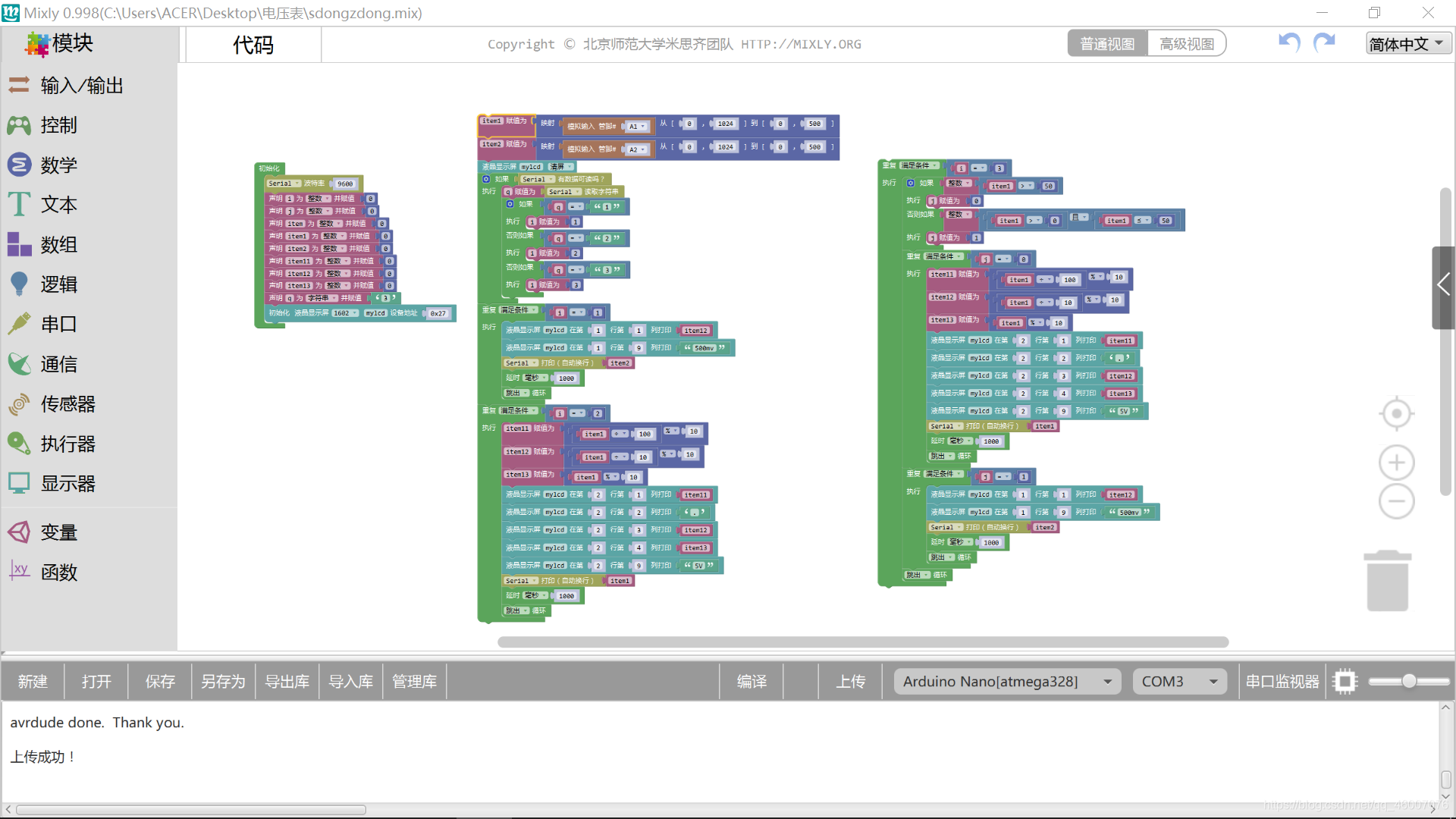This screenshot has width=1456, height=819.
Task: Click the 保存 button
Action: (x=160, y=681)
